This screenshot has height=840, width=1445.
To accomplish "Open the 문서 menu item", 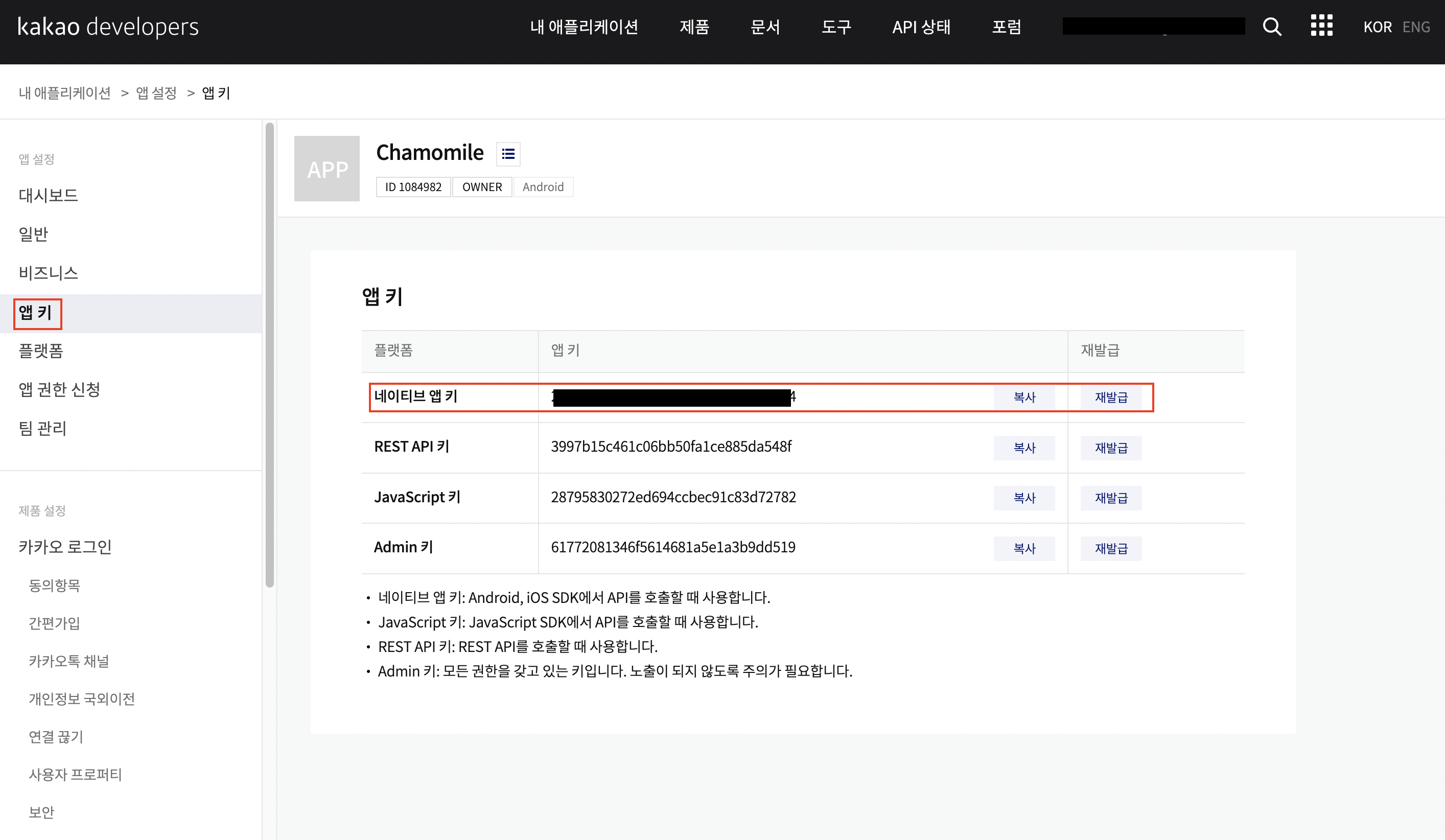I will point(765,27).
